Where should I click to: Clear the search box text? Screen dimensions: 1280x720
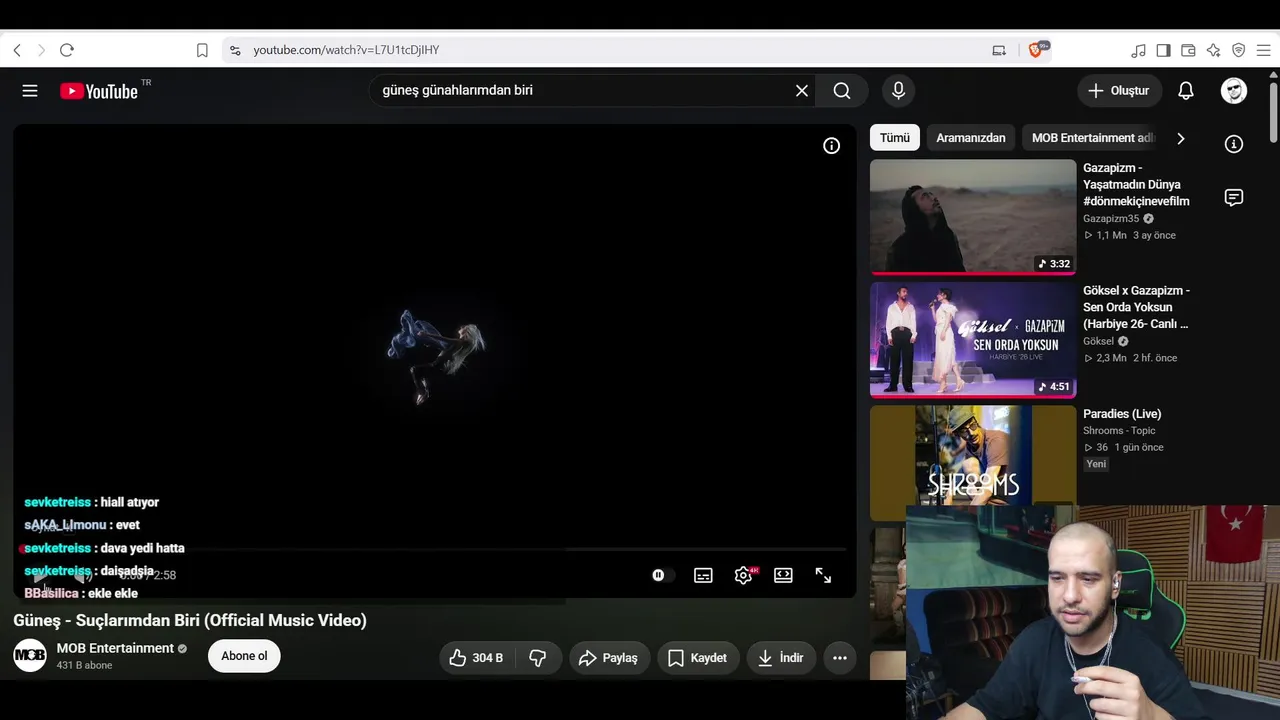click(x=802, y=91)
